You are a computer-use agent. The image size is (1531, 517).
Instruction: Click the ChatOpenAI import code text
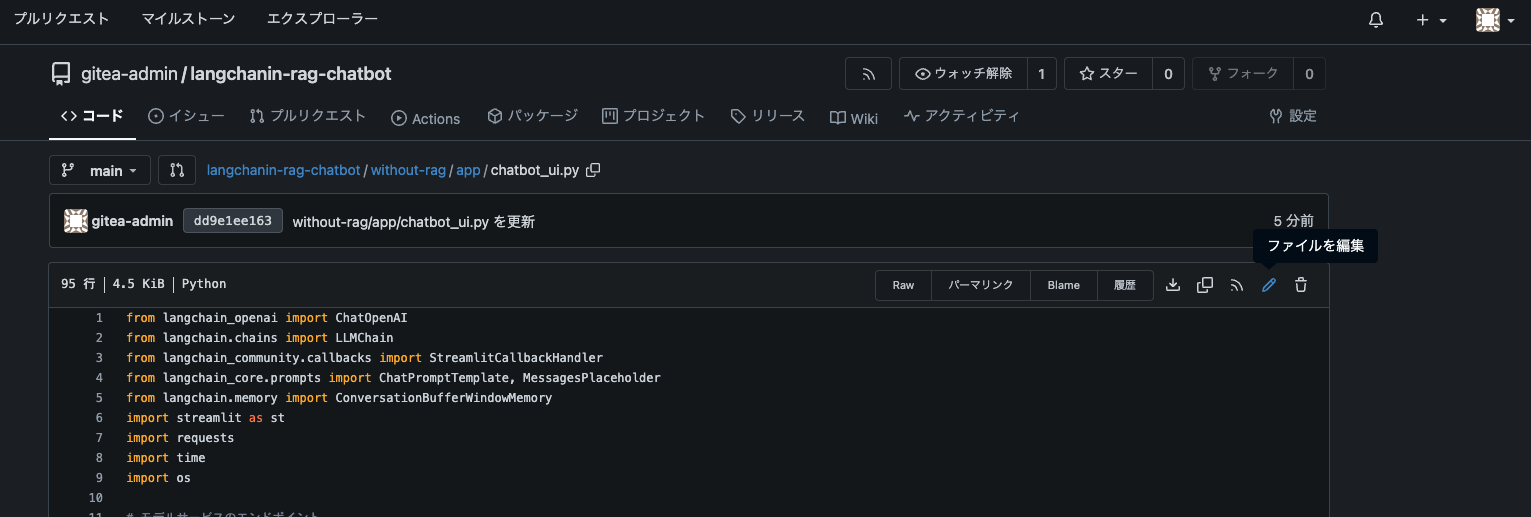[371, 318]
